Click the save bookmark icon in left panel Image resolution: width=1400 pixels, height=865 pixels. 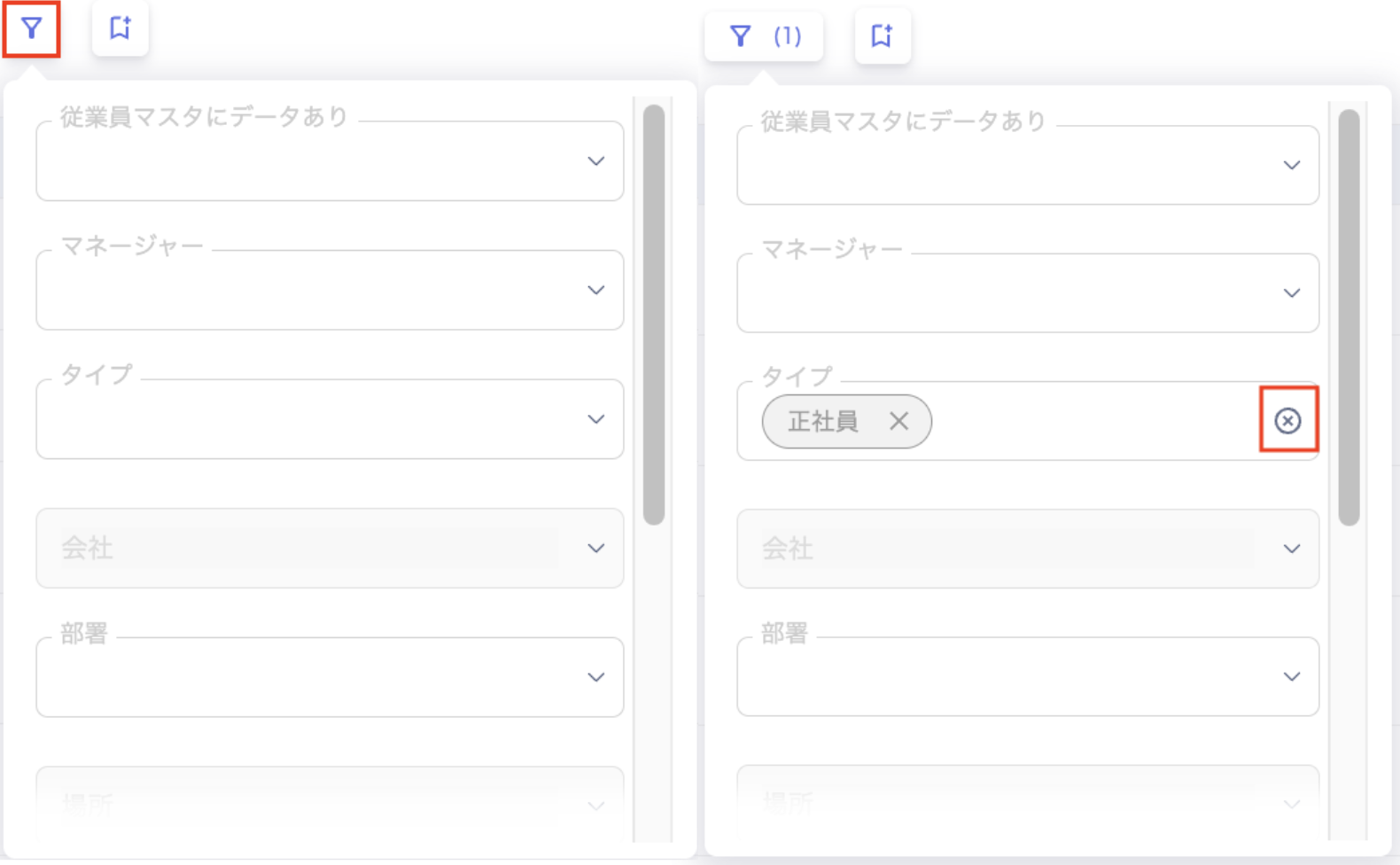tap(120, 28)
